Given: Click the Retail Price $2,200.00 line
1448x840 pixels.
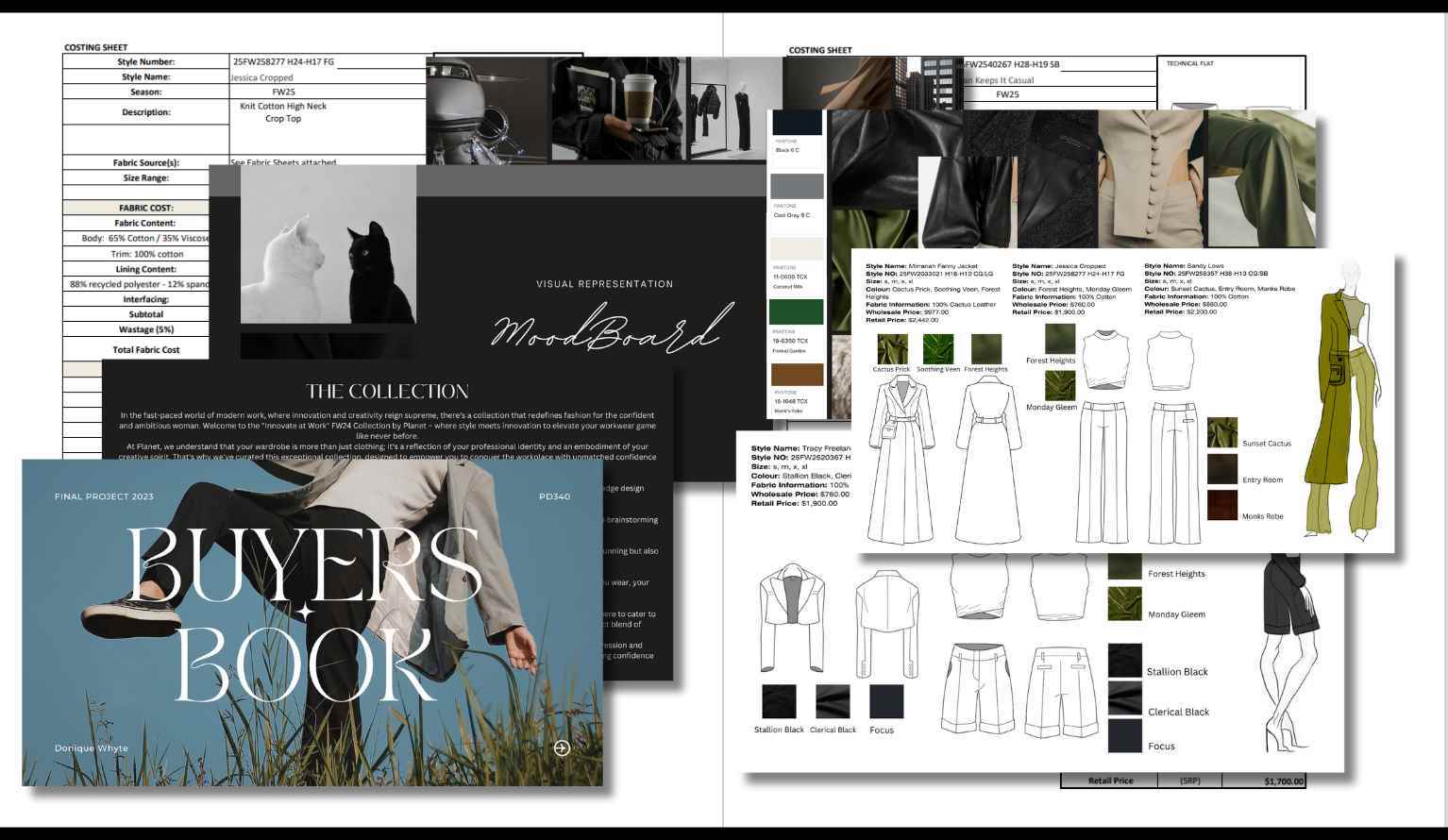Looking at the screenshot, I should pos(1180,311).
